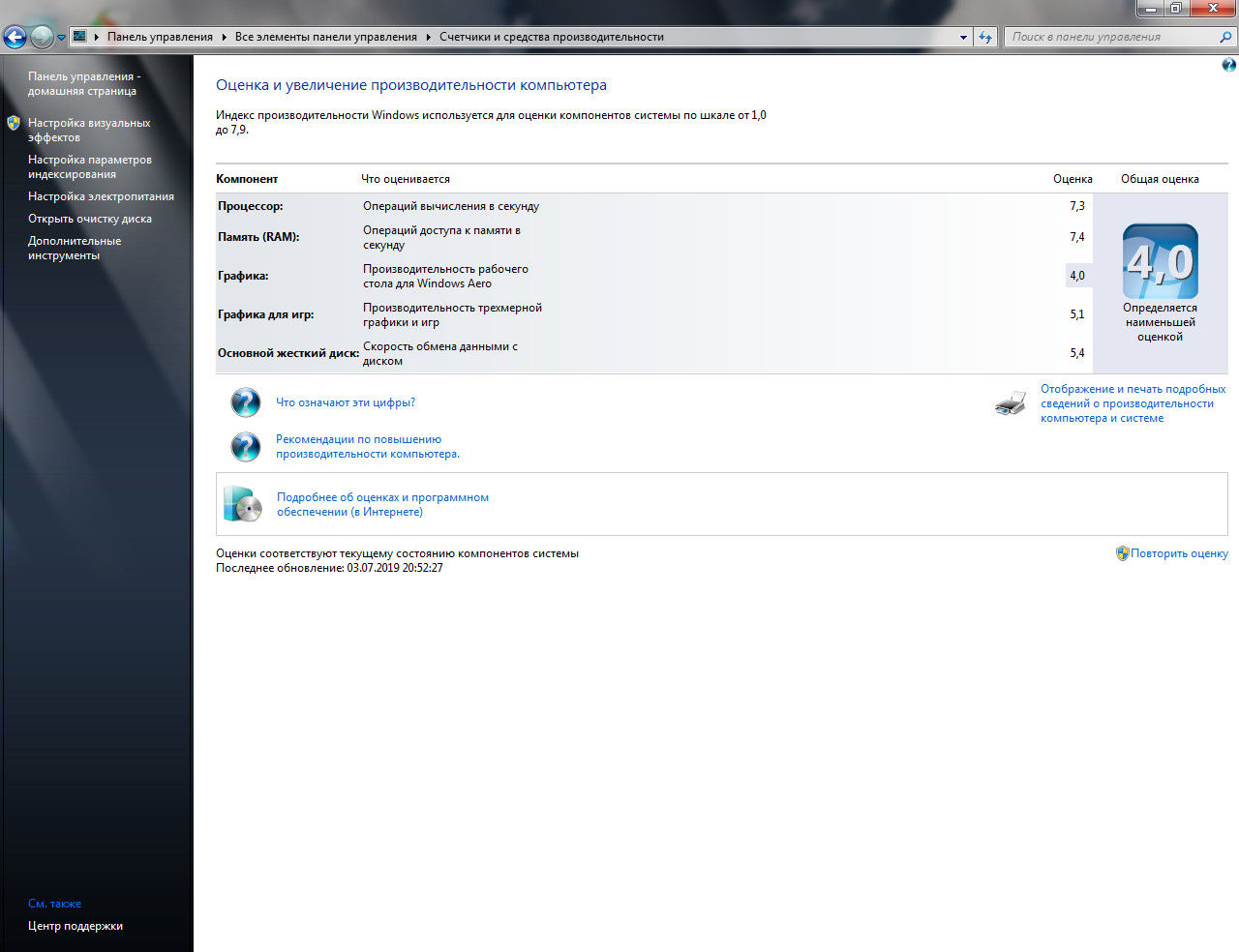Open Настройка электропитания
This screenshot has width=1239, height=952.
click(x=101, y=196)
